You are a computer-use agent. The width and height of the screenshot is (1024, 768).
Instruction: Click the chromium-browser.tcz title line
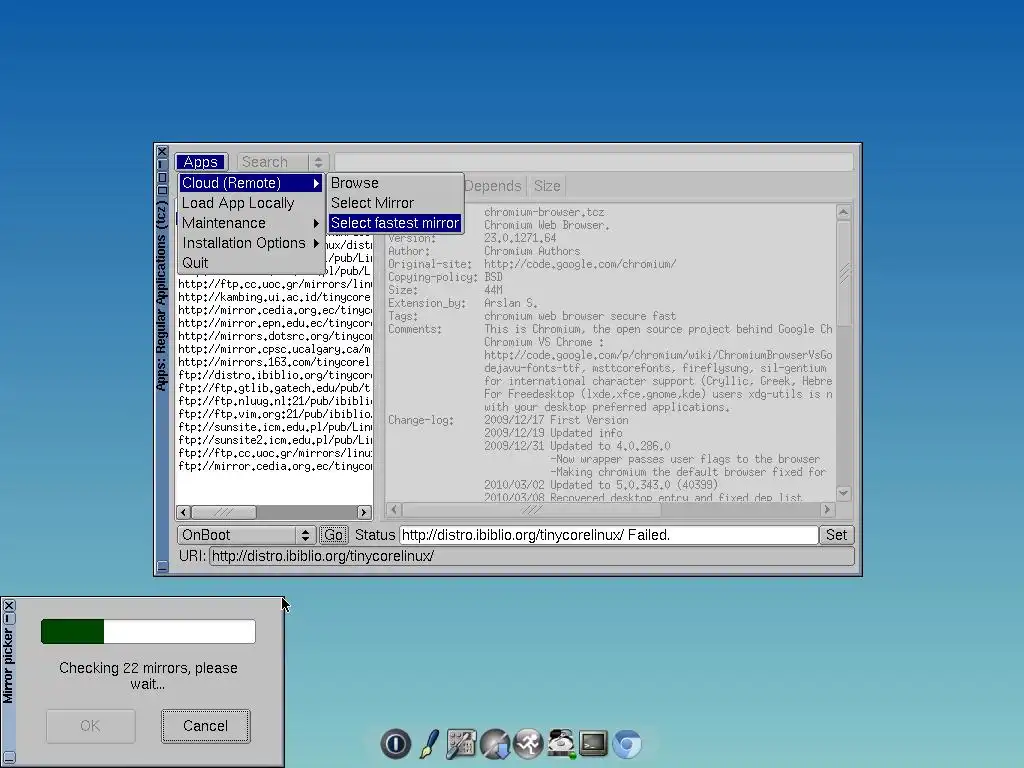pyautogui.click(x=544, y=212)
